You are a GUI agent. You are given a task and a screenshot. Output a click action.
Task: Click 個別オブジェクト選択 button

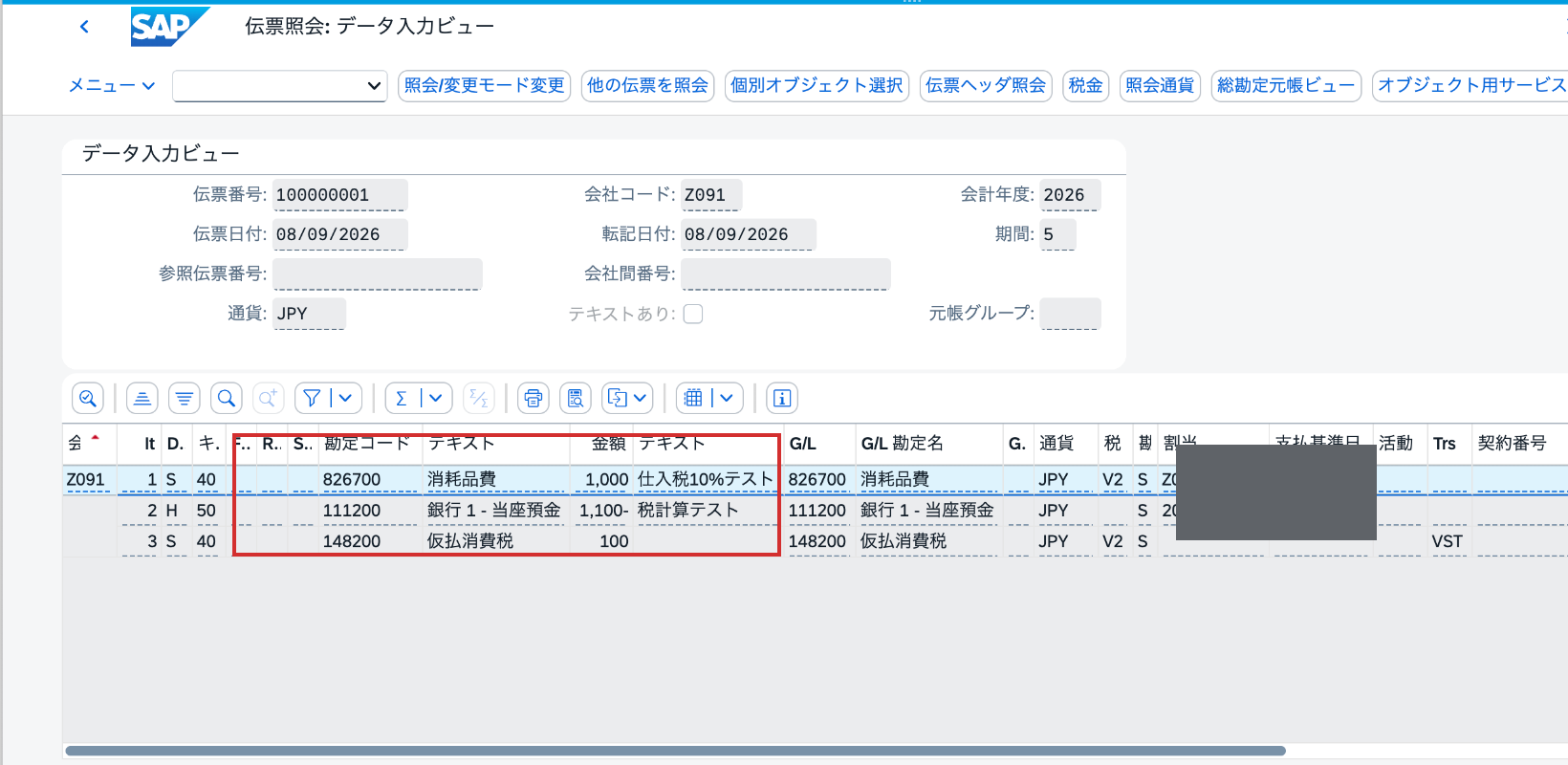click(817, 86)
